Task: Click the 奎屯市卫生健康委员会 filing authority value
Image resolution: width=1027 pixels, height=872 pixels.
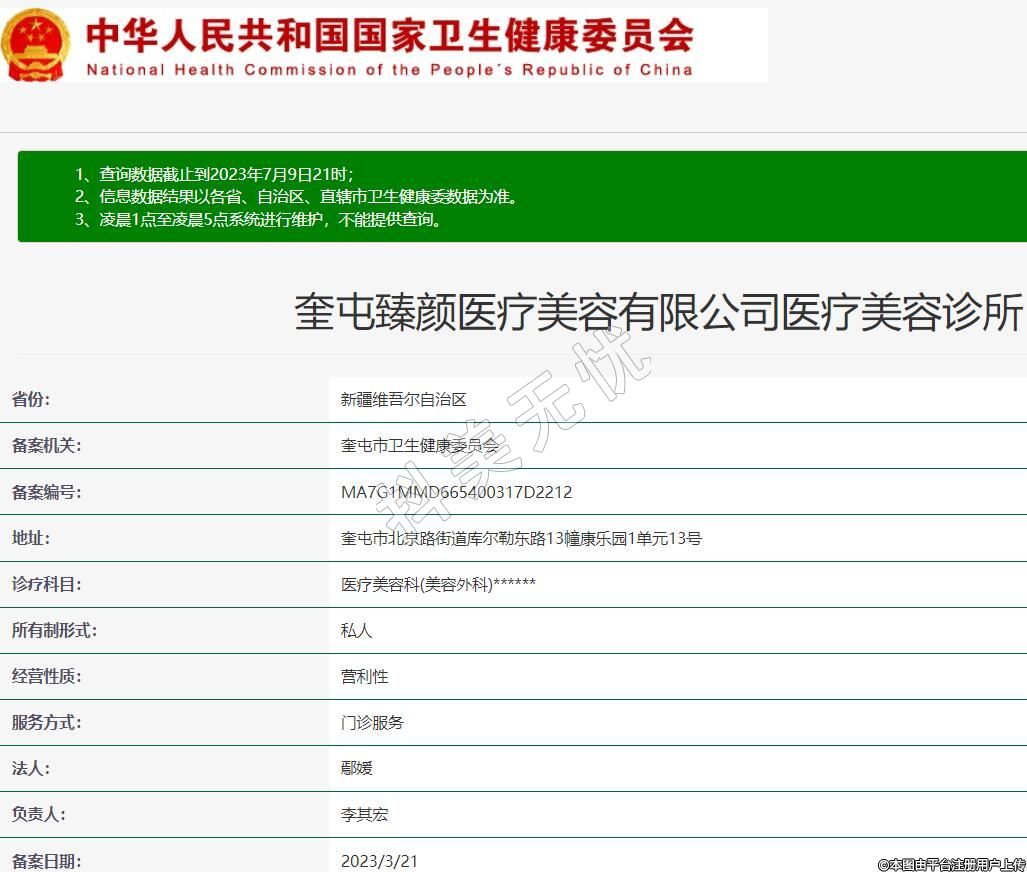Action: 419,446
